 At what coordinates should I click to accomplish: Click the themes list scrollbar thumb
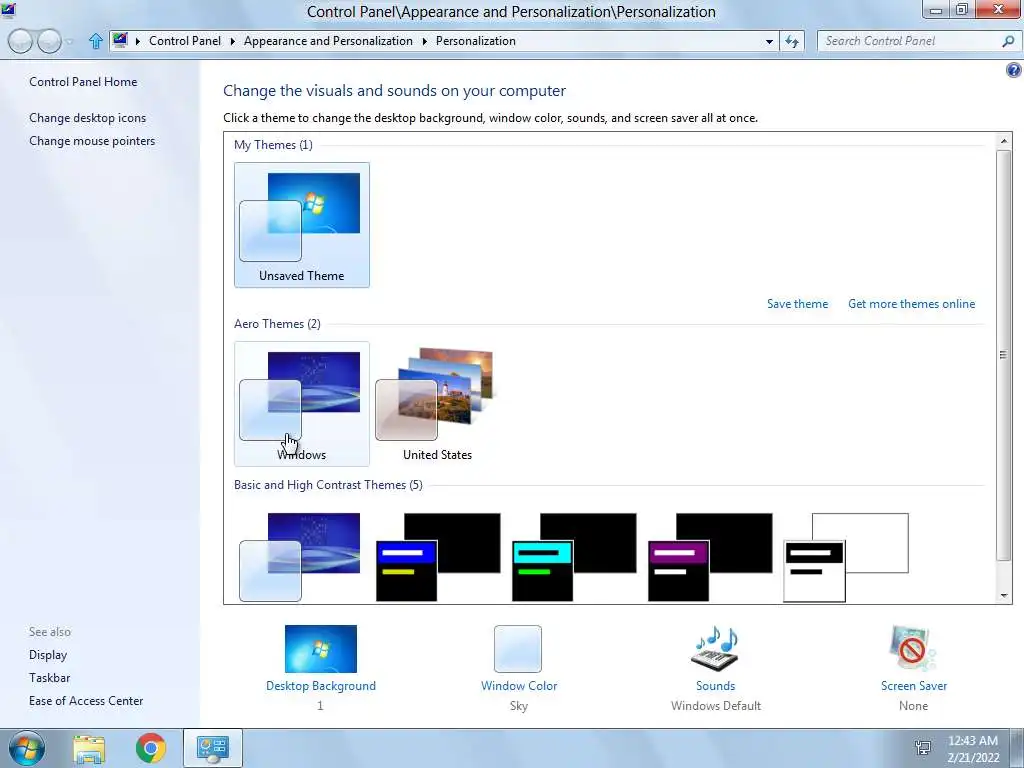coord(1003,355)
